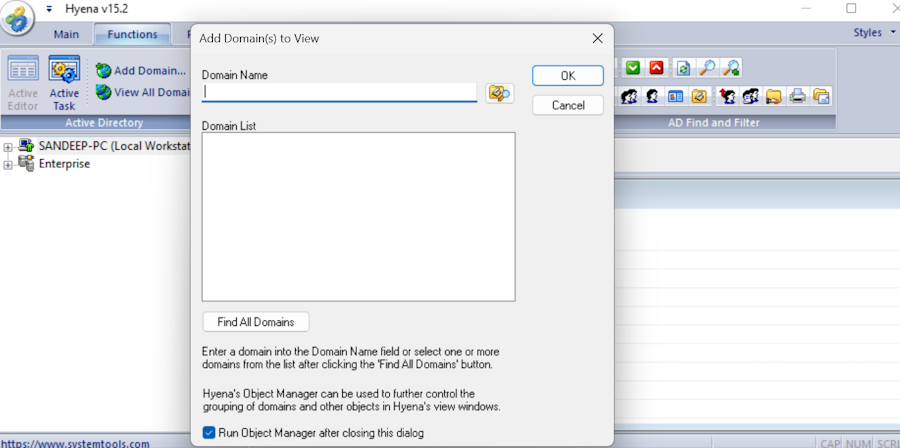900x448 pixels.
Task: Click the blue contact card icon
Action: coord(676,96)
